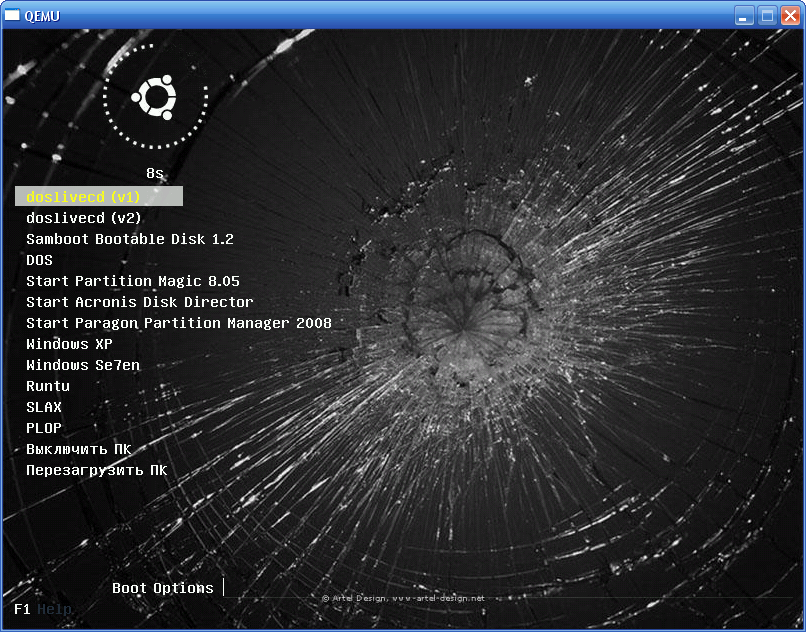
Task: Pick Start Paragon Partition Manager 2008
Action: [179, 323]
